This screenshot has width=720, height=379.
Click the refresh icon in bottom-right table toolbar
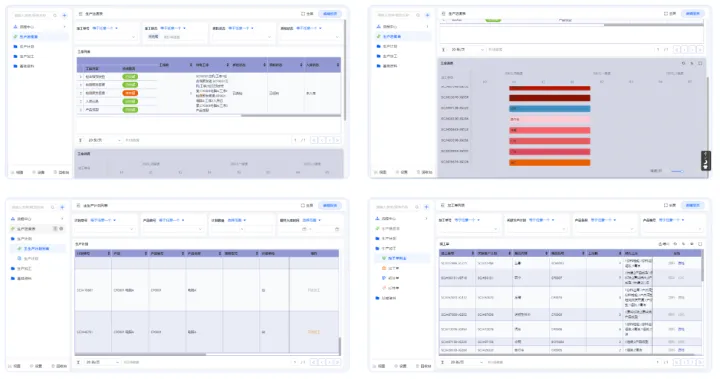point(675,244)
